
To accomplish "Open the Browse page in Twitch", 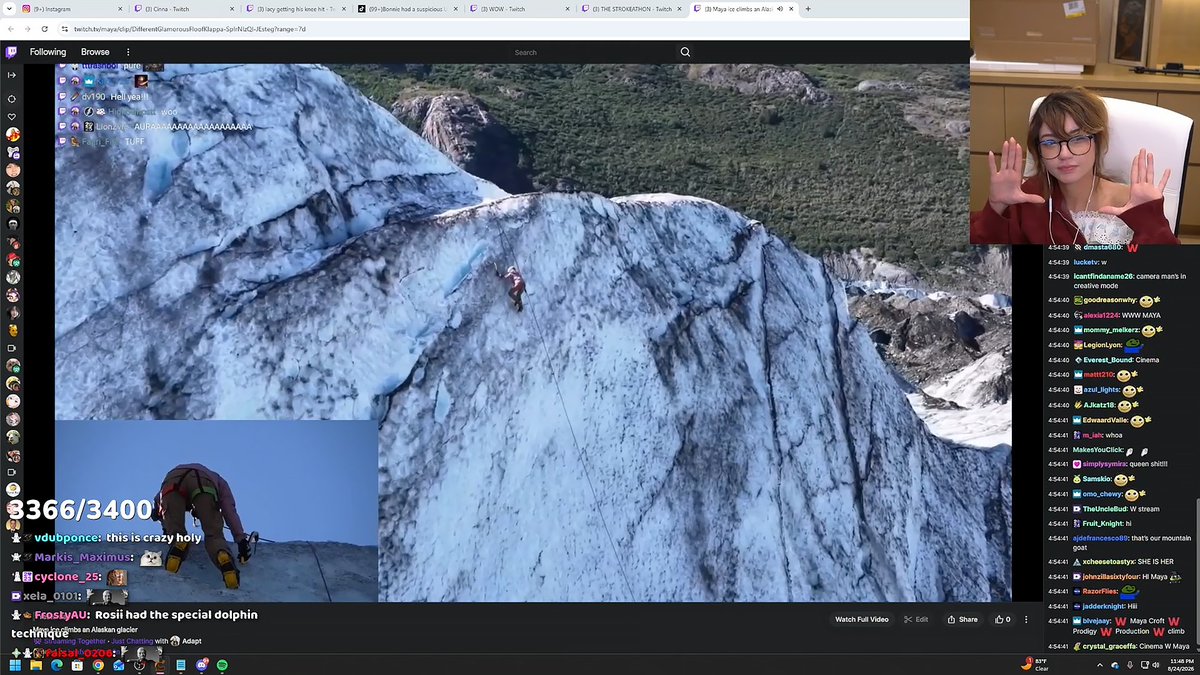I will tap(95, 52).
